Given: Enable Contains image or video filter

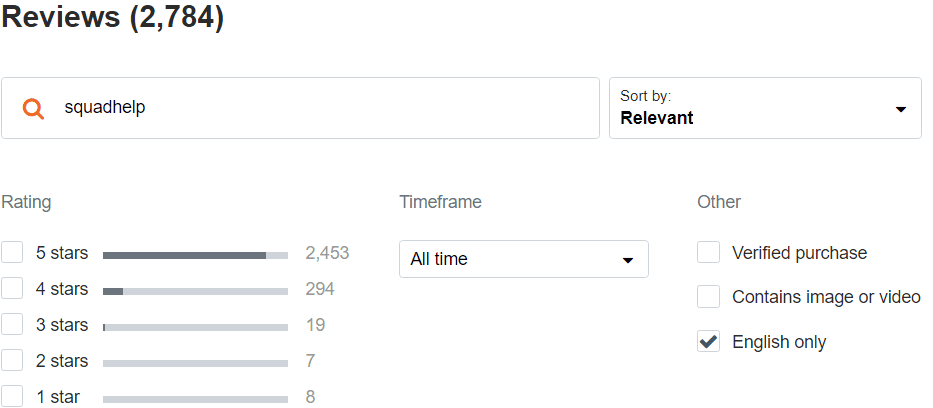Looking at the screenshot, I should (x=708, y=296).
